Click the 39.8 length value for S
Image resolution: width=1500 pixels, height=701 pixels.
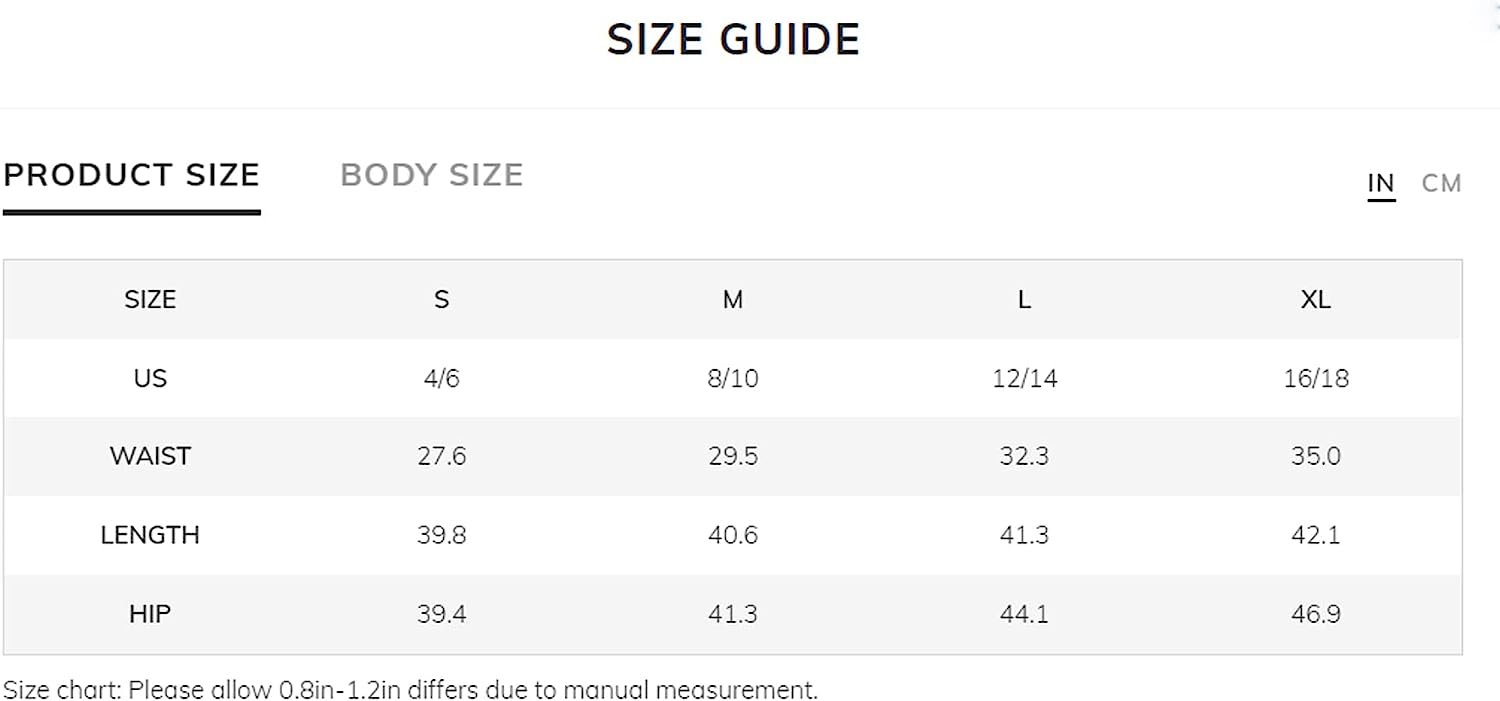pos(441,535)
